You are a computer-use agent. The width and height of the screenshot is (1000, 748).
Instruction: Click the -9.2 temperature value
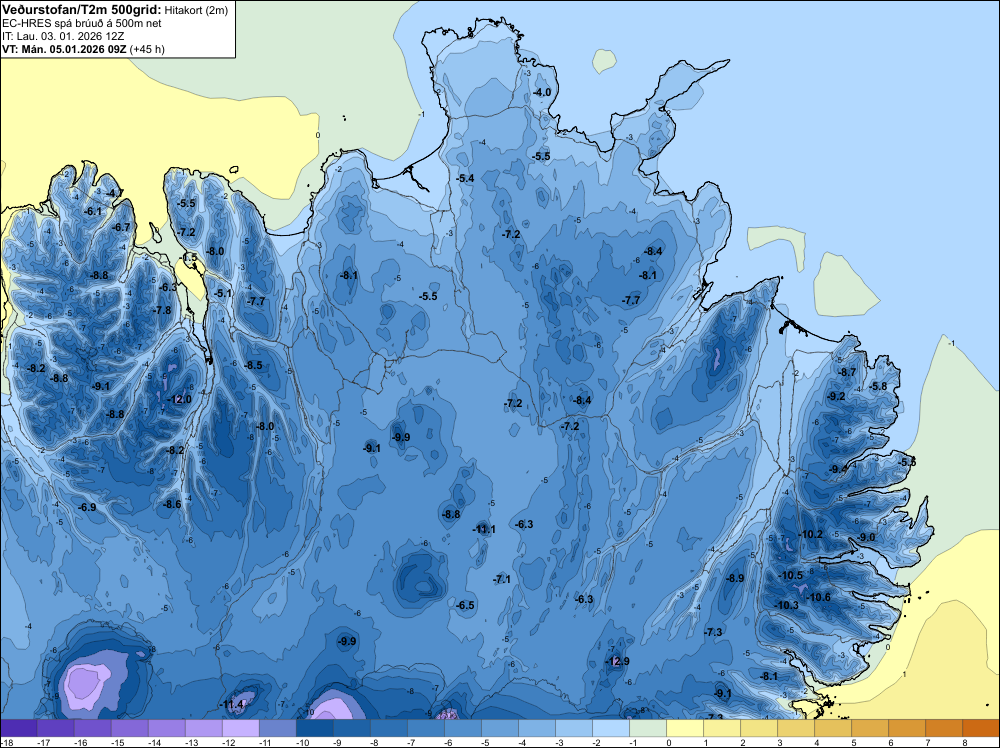(836, 397)
